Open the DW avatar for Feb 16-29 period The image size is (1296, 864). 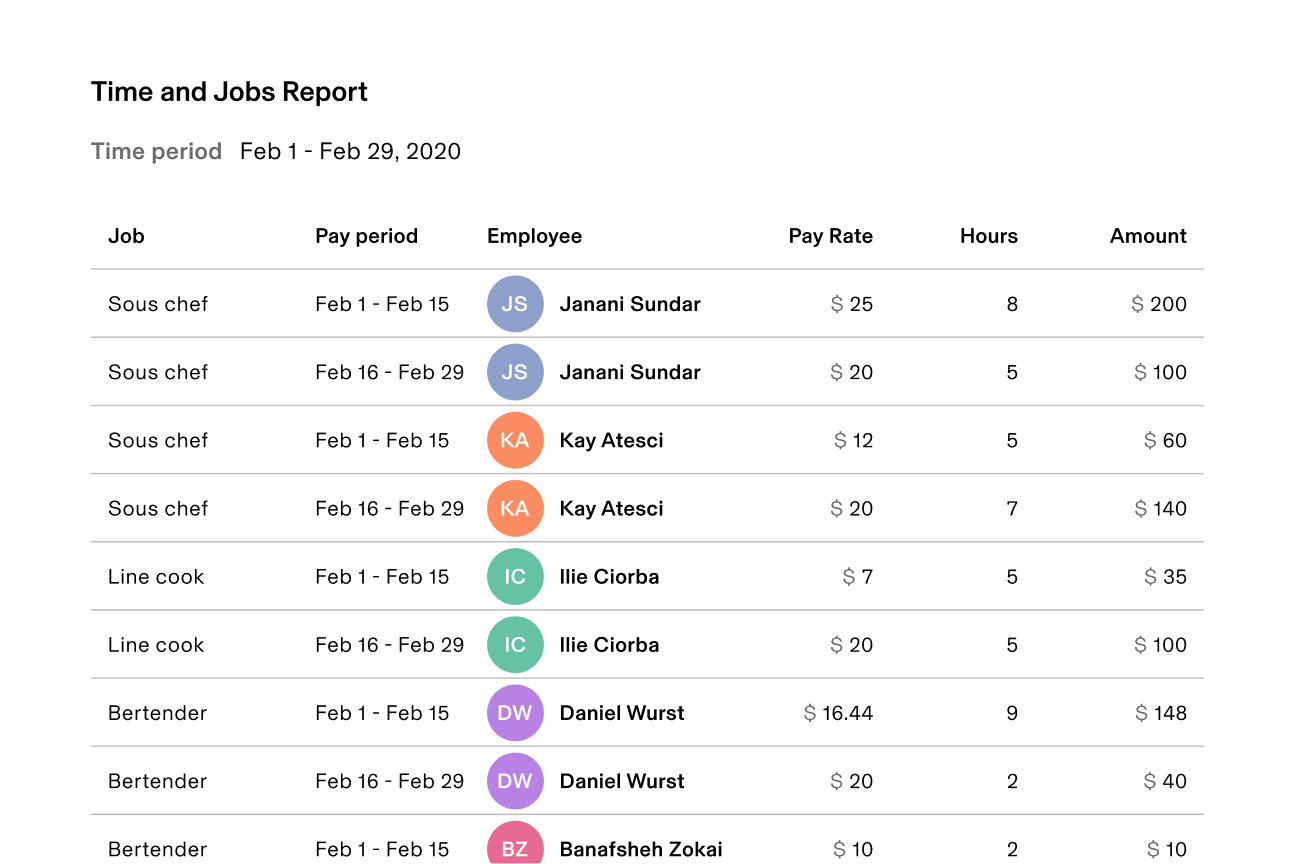(515, 781)
